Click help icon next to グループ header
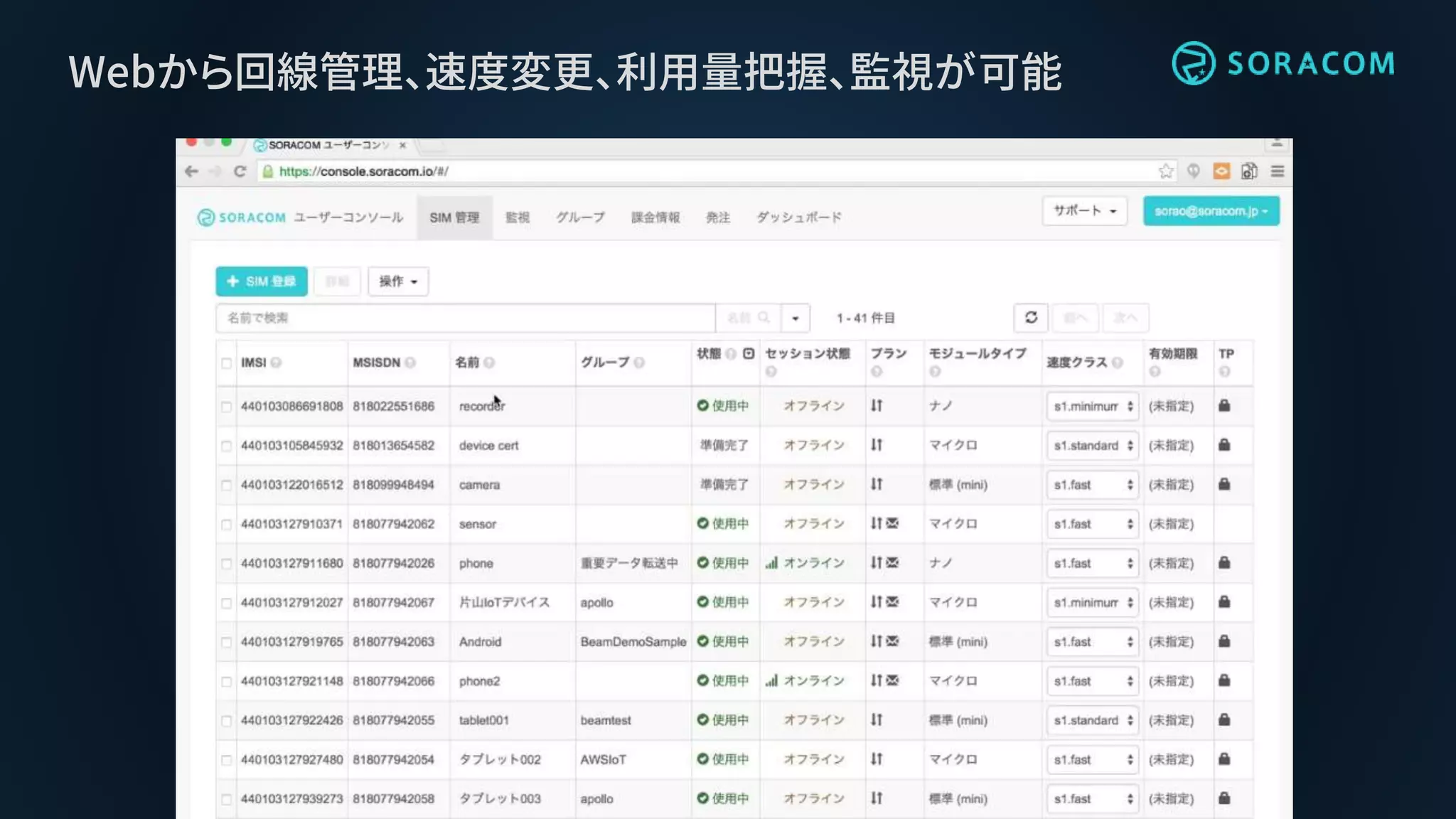 pos(639,363)
